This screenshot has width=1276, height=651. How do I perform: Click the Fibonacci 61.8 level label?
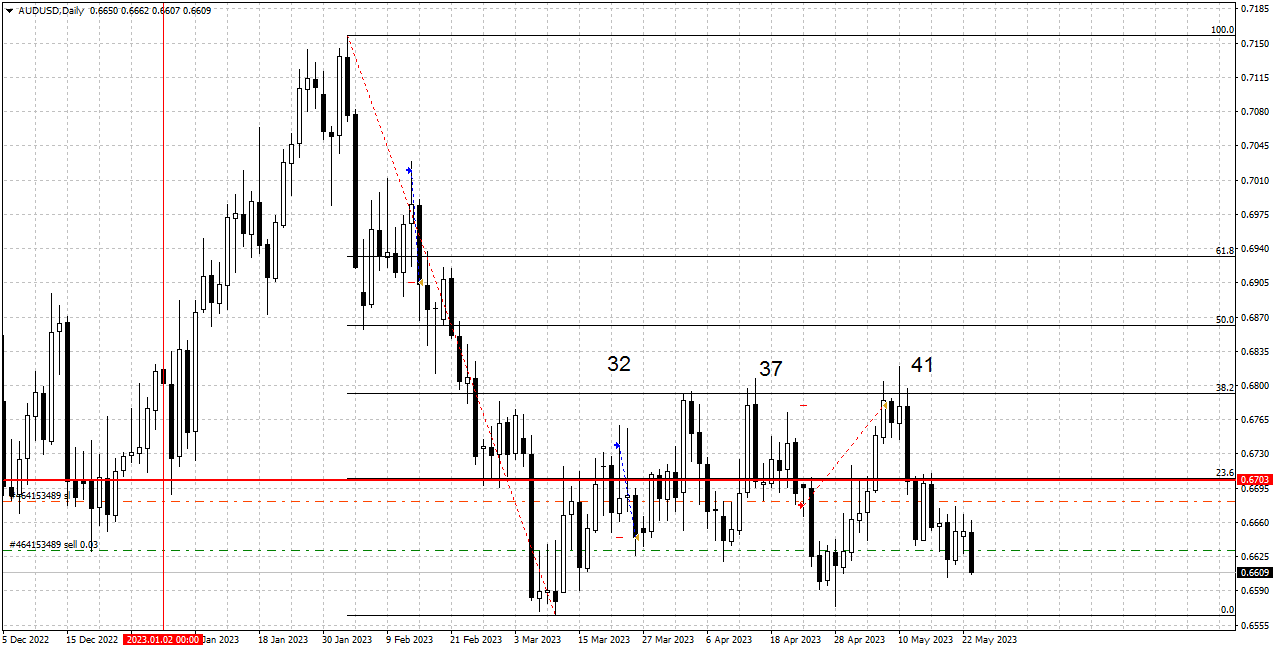click(x=1224, y=250)
